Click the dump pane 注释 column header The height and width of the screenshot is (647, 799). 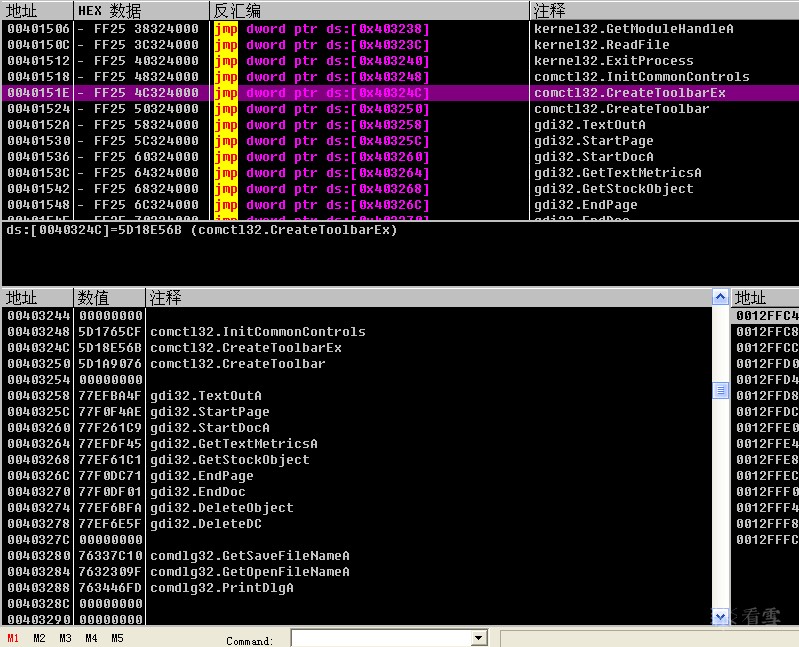coord(429,298)
